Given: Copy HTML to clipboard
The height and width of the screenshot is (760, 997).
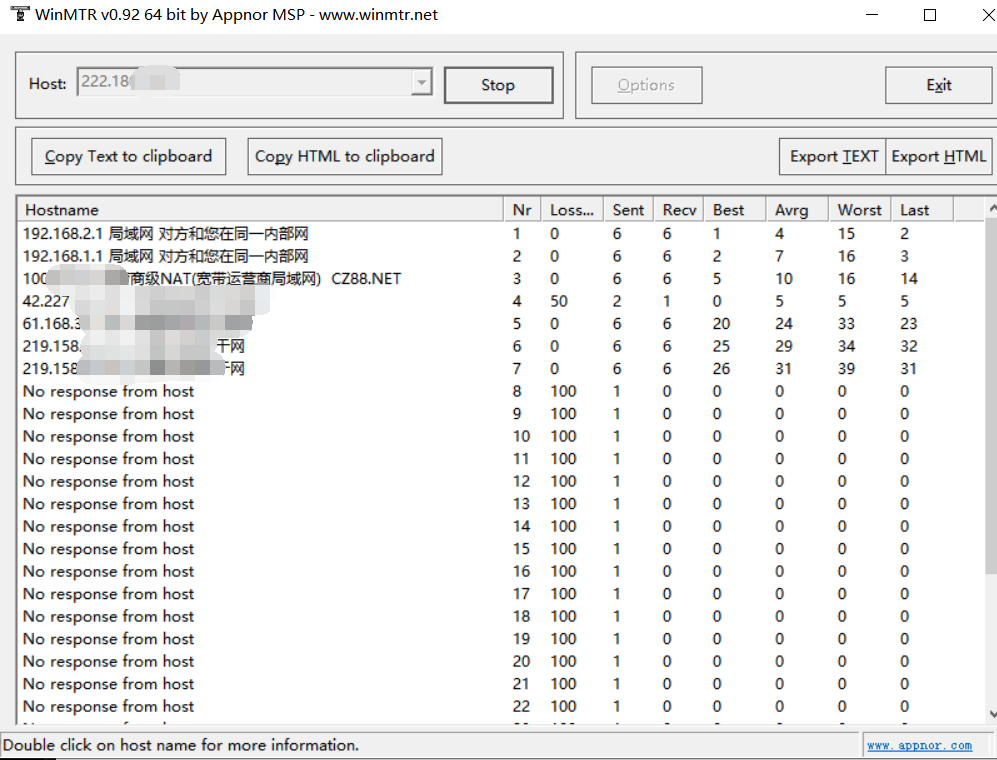Looking at the screenshot, I should pyautogui.click(x=344, y=156).
